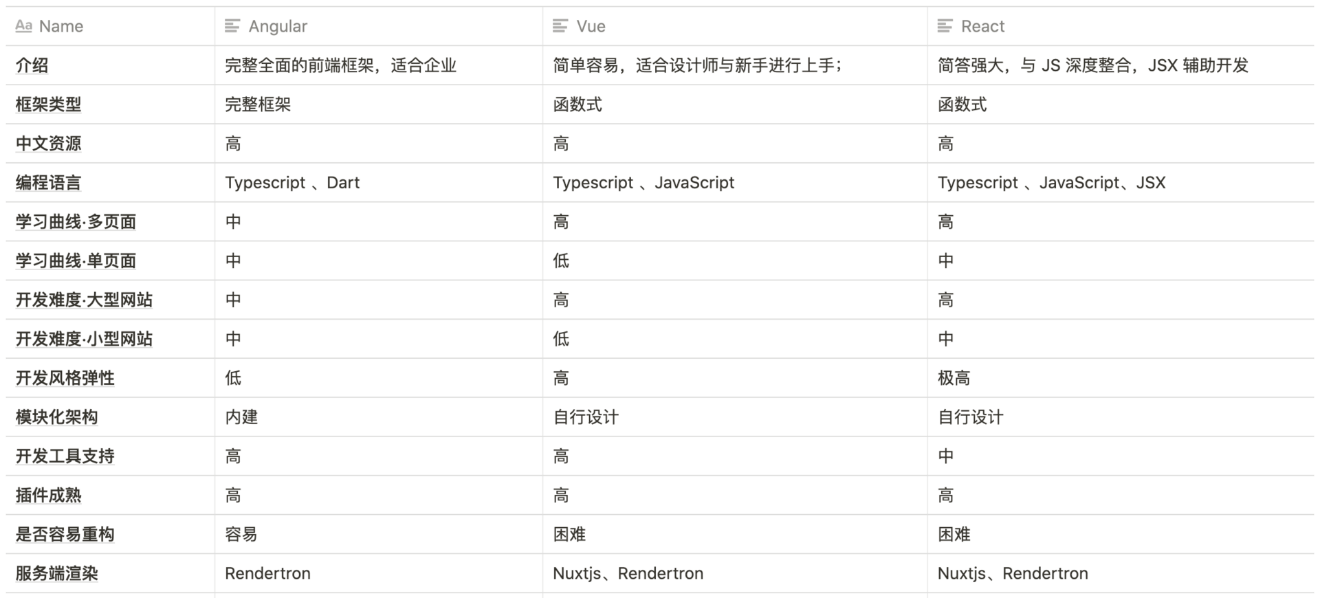Click the text property icon beside Vue

[561, 27]
